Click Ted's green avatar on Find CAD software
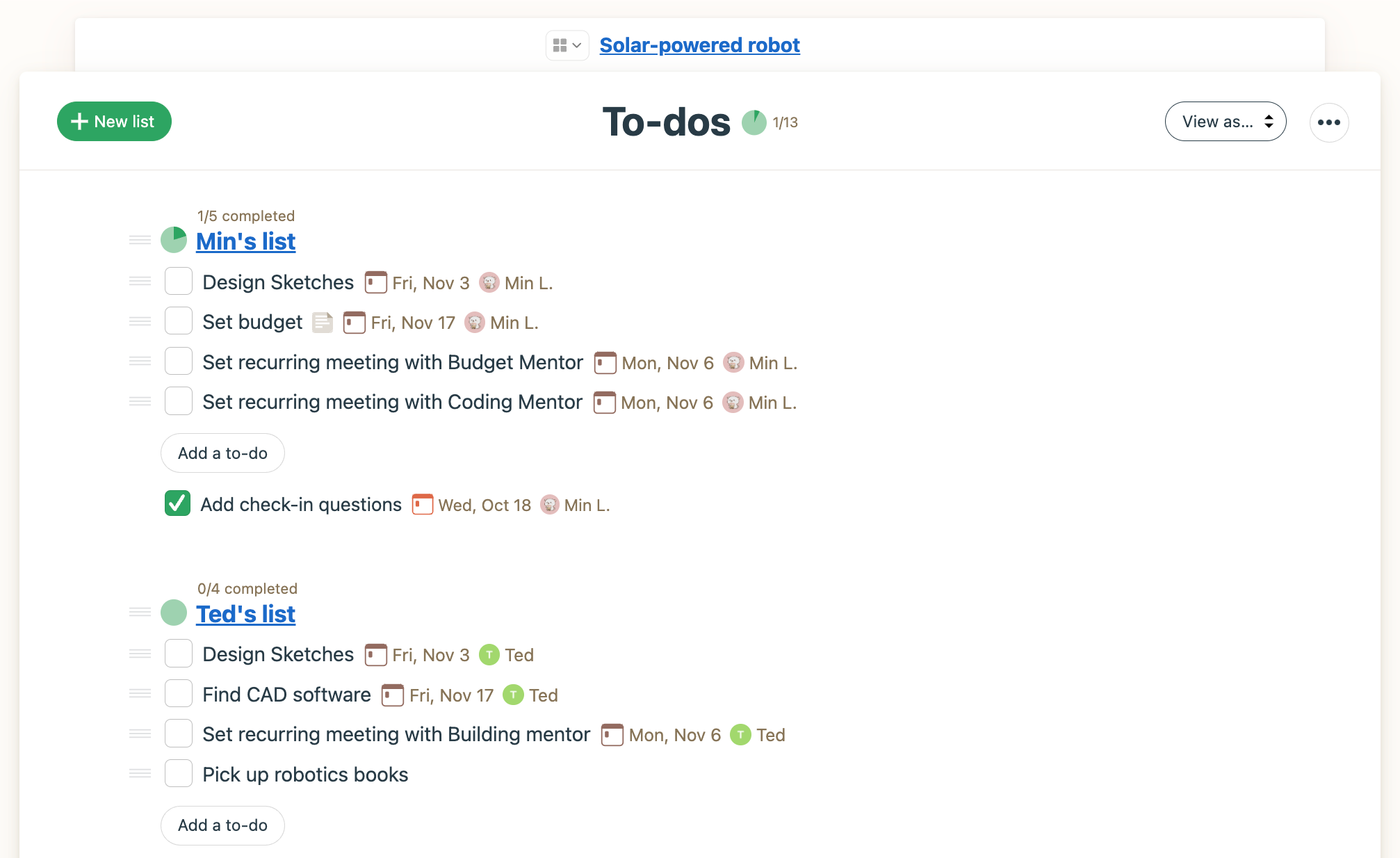 [x=513, y=695]
